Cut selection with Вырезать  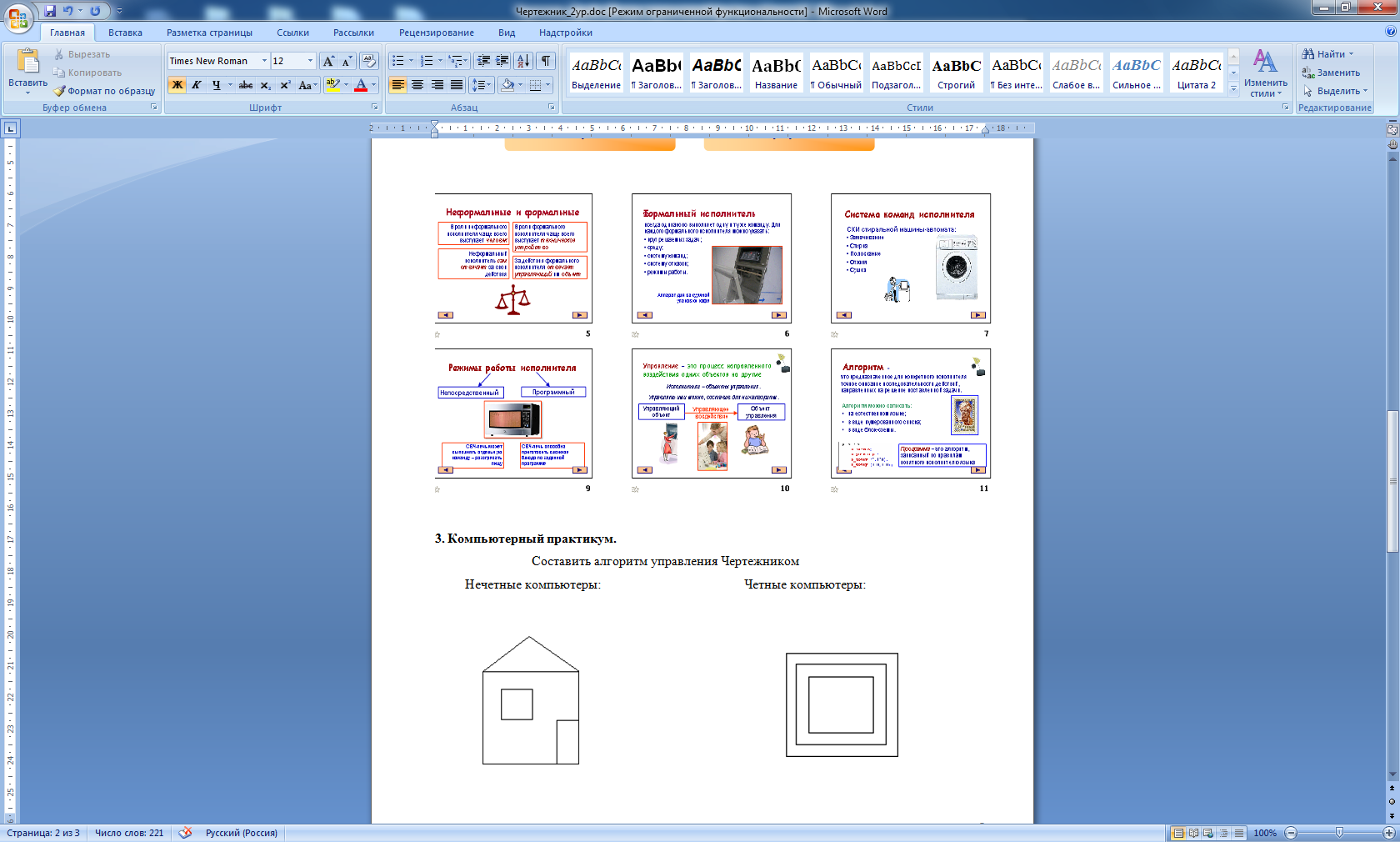tap(82, 54)
